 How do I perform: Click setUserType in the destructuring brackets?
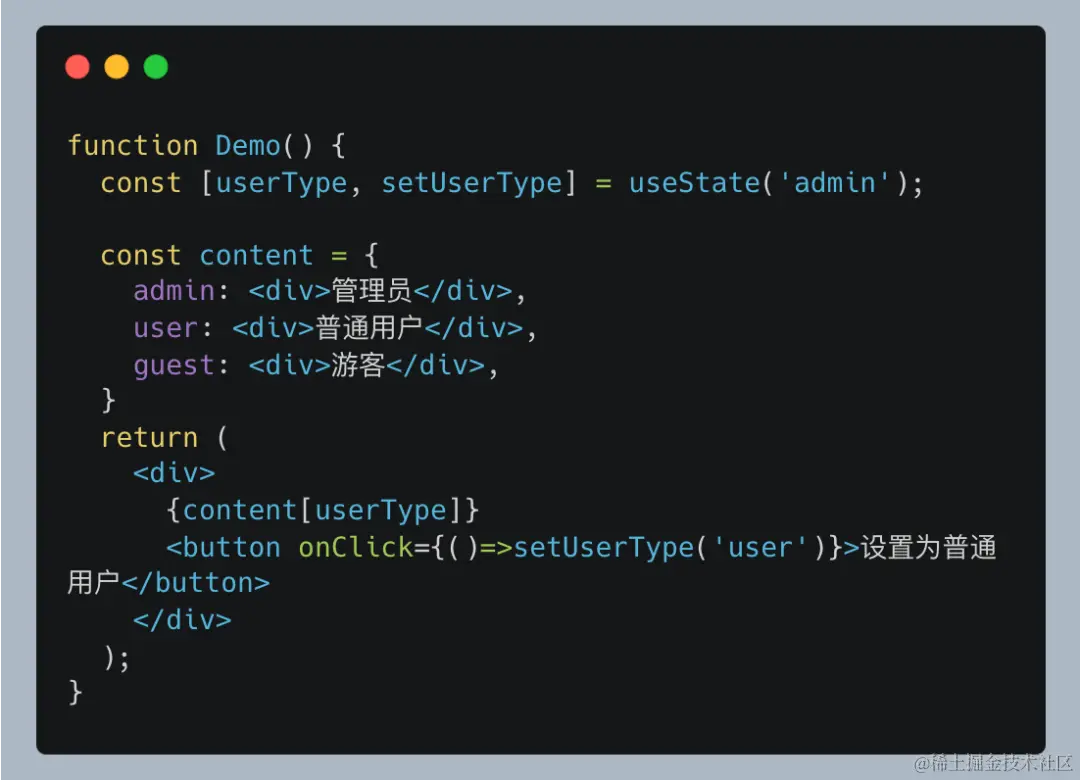coord(471,183)
